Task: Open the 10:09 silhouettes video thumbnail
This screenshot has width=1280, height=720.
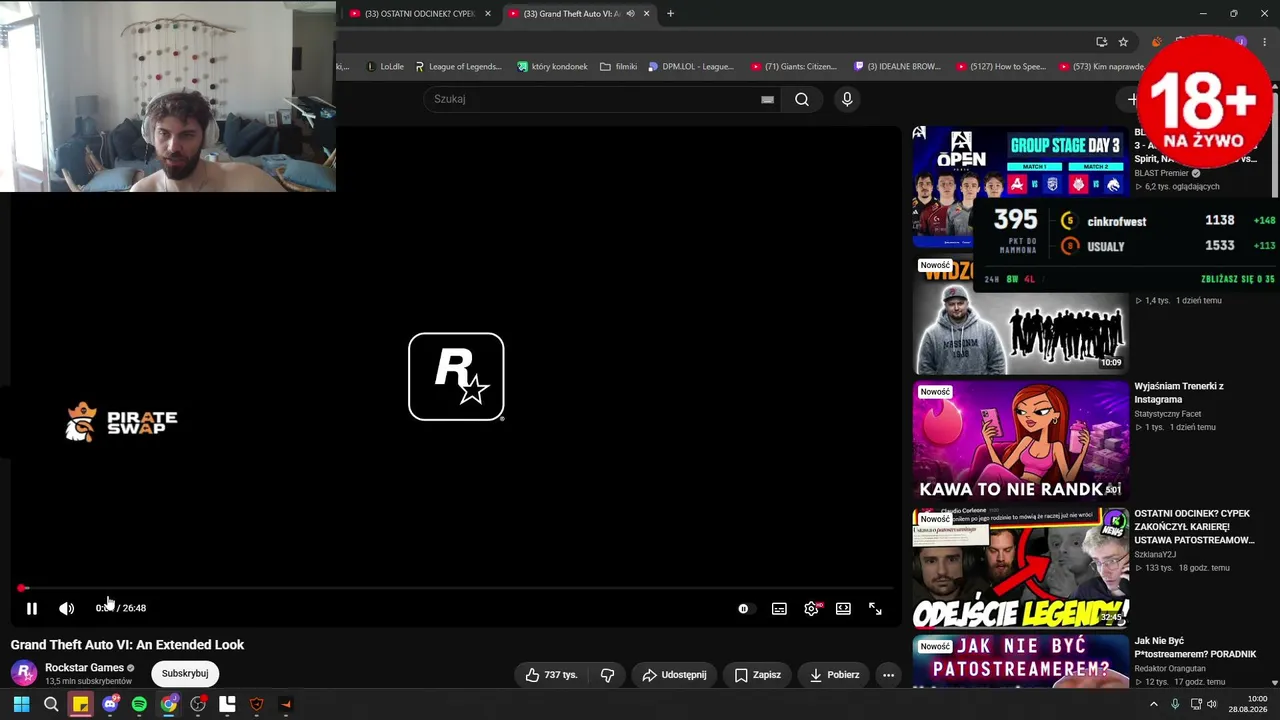Action: [x=1020, y=314]
